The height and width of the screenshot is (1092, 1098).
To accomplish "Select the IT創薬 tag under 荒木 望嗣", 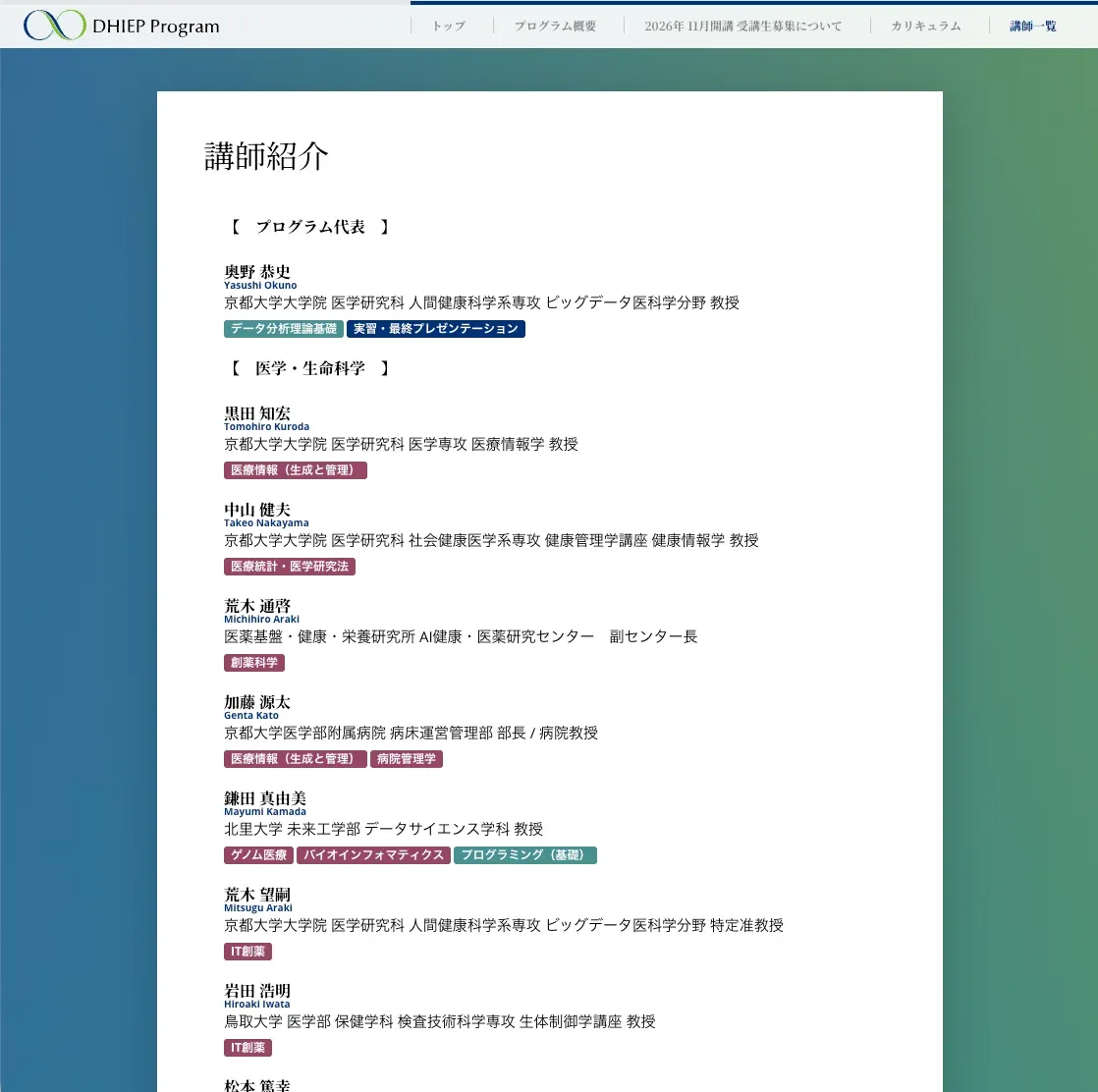I will pyautogui.click(x=247, y=952).
